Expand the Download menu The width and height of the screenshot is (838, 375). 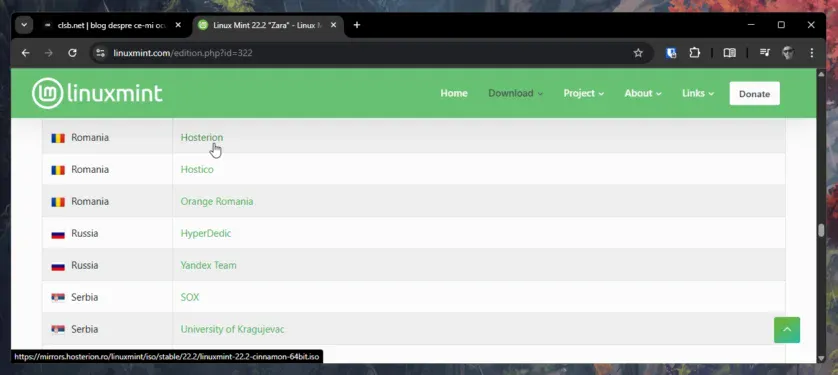[x=515, y=93]
